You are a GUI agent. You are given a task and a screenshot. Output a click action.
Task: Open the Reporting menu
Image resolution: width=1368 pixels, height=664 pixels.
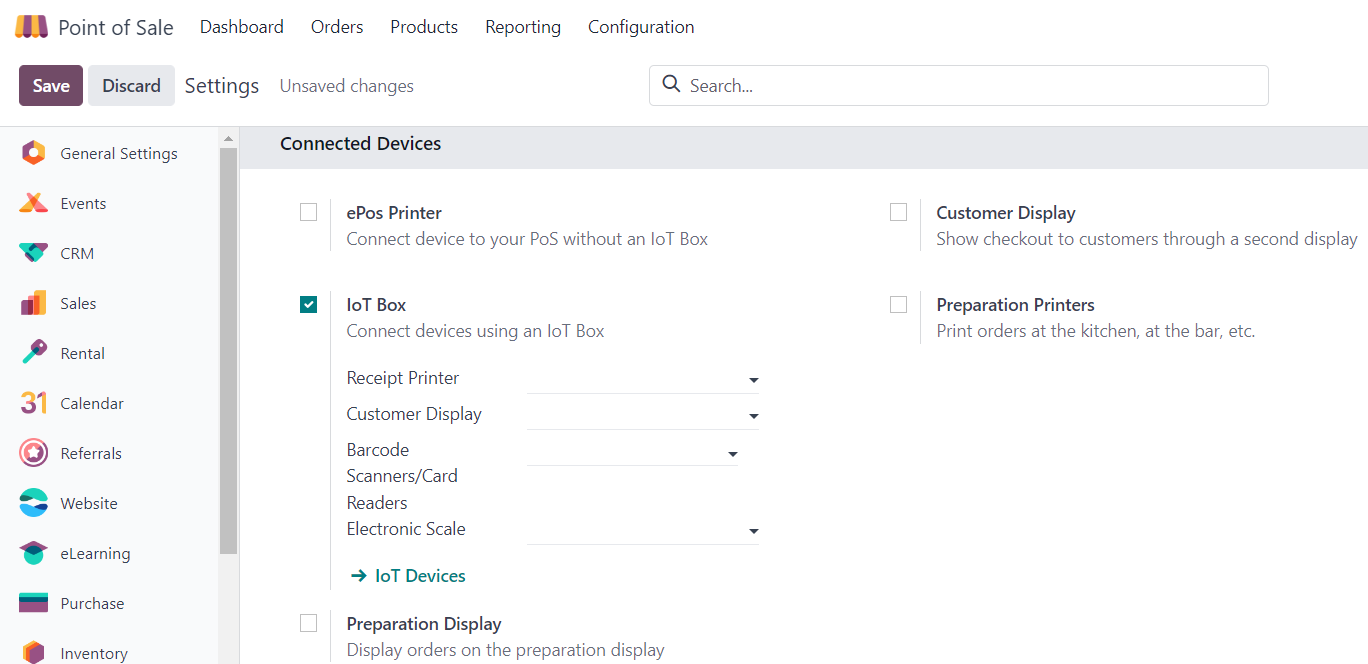[x=522, y=27]
